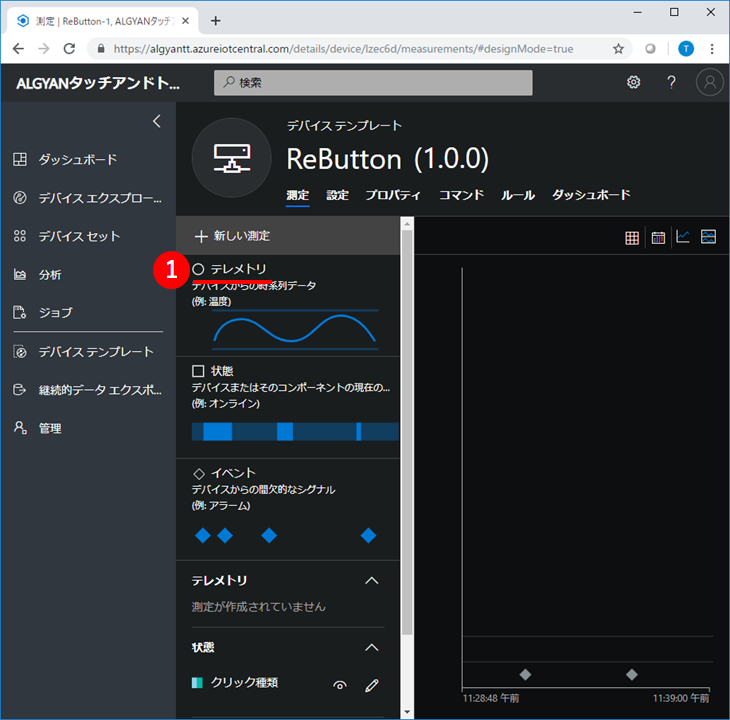Focus the 検索 search field
Screen dimensions: 730x720
point(373,83)
